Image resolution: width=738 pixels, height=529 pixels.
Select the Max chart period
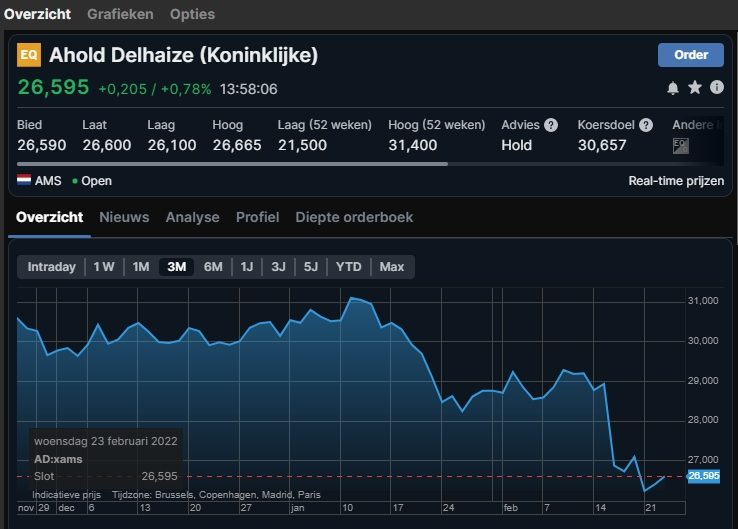coord(392,267)
